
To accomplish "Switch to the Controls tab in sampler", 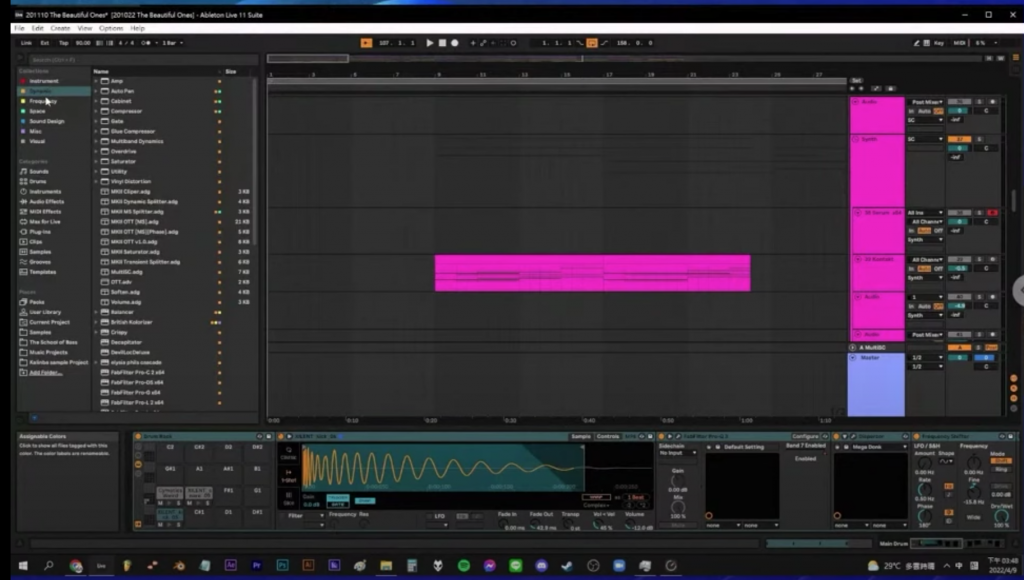I will 607,436.
